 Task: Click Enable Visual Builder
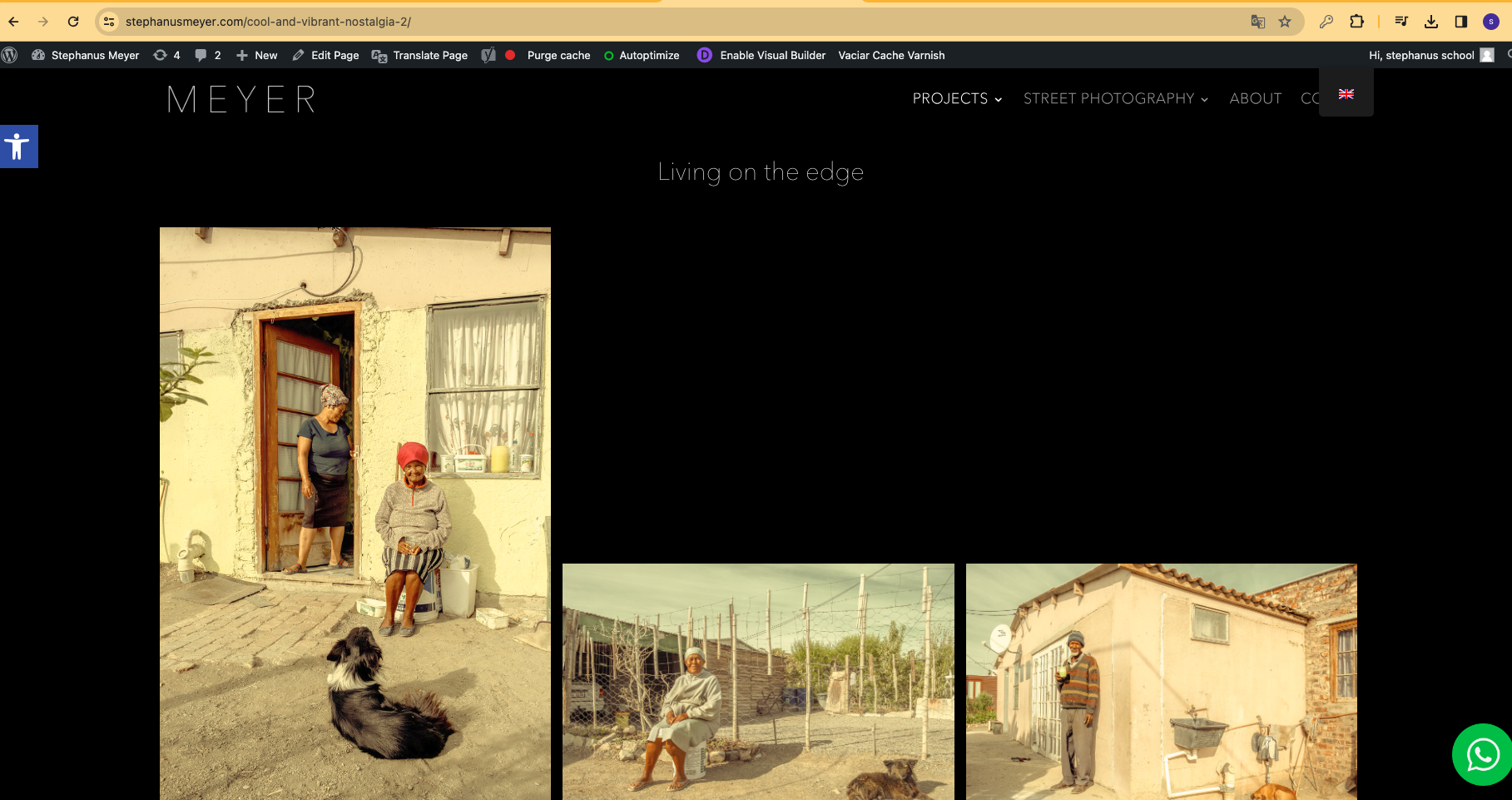(x=761, y=55)
